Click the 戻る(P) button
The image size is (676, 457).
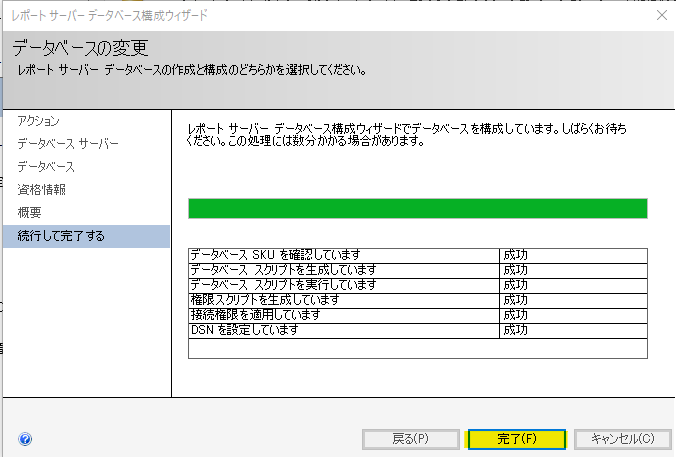pyautogui.click(x=410, y=439)
